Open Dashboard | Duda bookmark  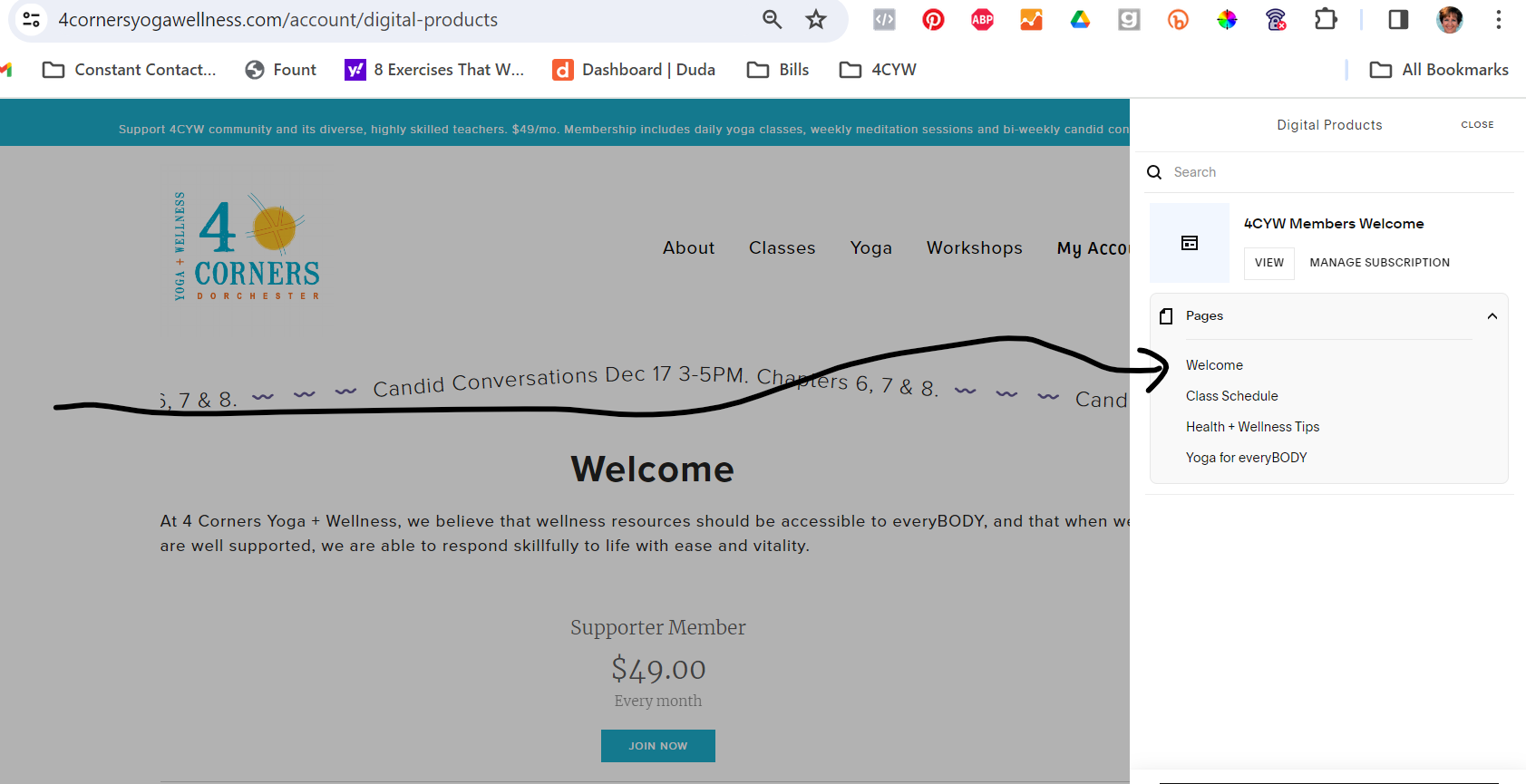pos(634,70)
